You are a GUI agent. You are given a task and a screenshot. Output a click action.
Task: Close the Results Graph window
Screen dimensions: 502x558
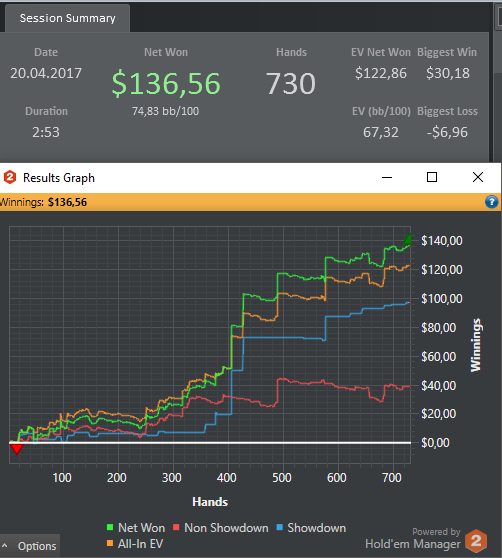click(478, 177)
